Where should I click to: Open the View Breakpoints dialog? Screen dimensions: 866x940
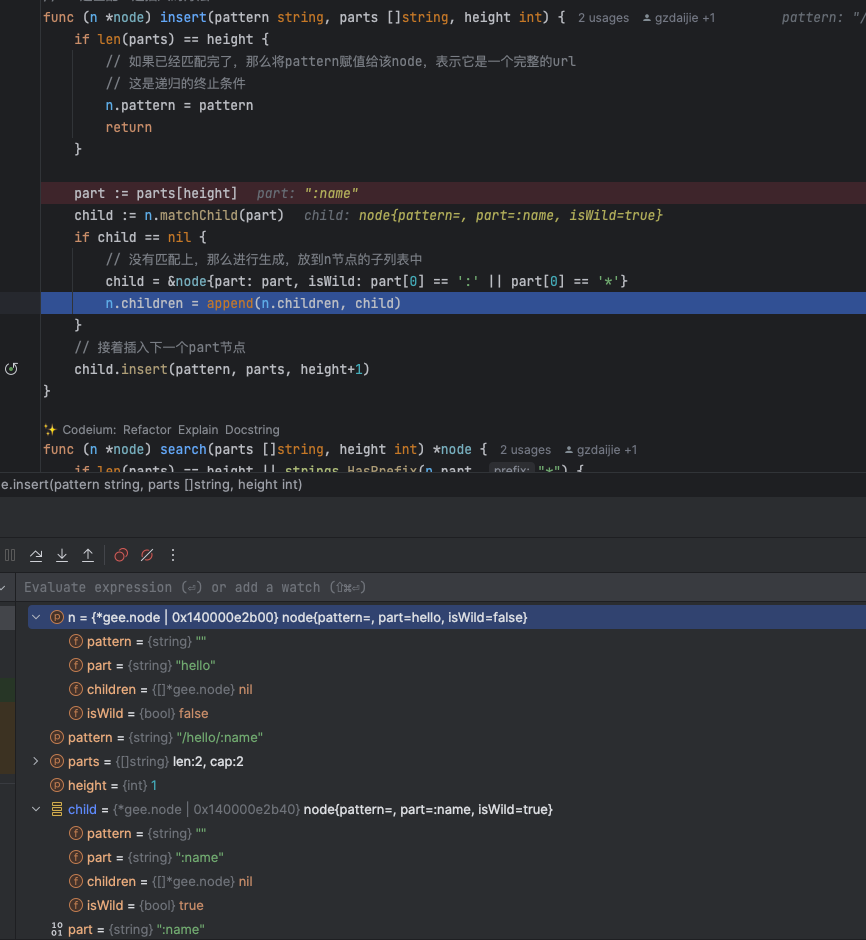tap(121, 555)
